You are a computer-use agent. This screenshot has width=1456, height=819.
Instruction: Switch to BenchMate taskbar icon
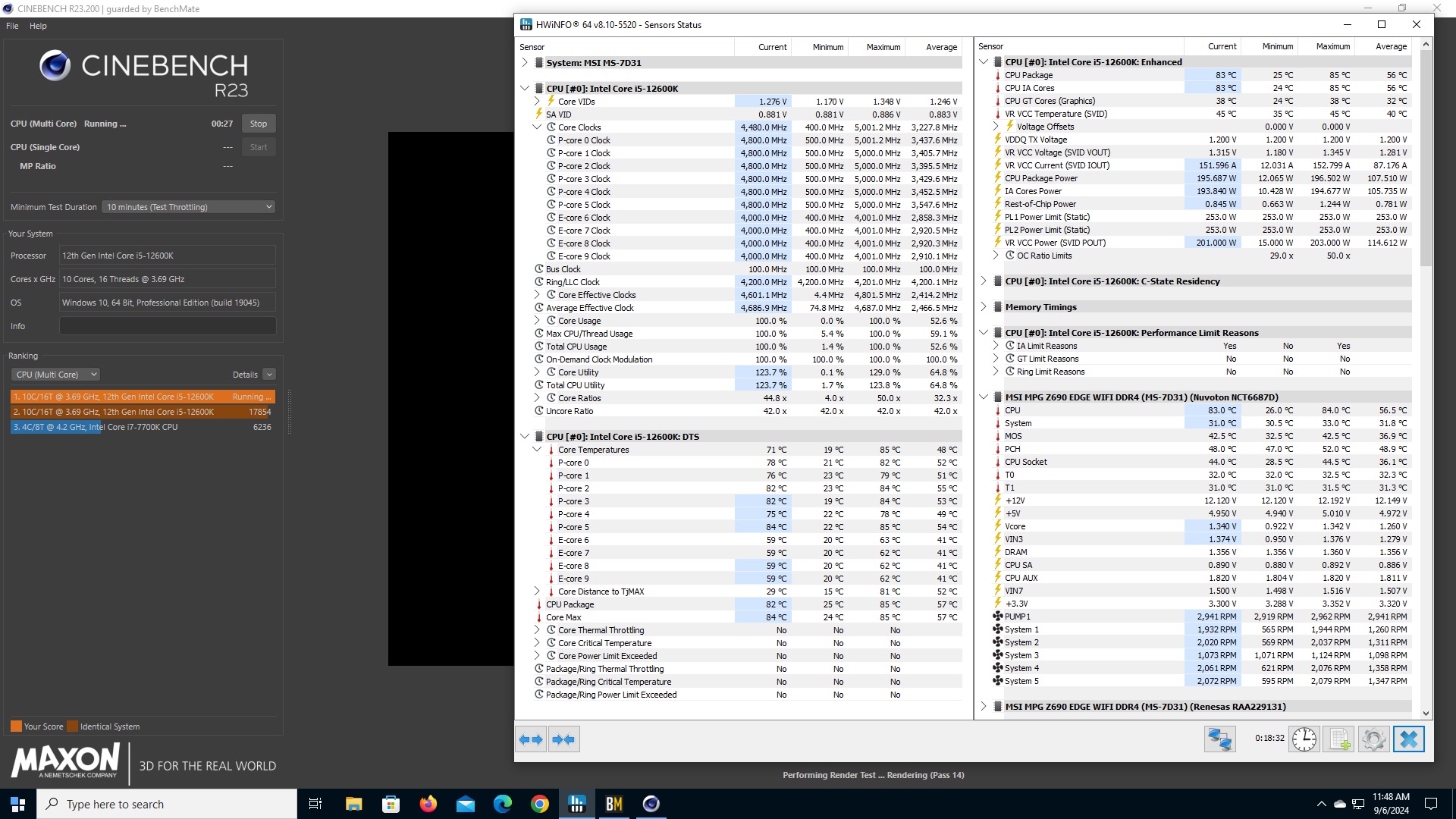tap(614, 804)
